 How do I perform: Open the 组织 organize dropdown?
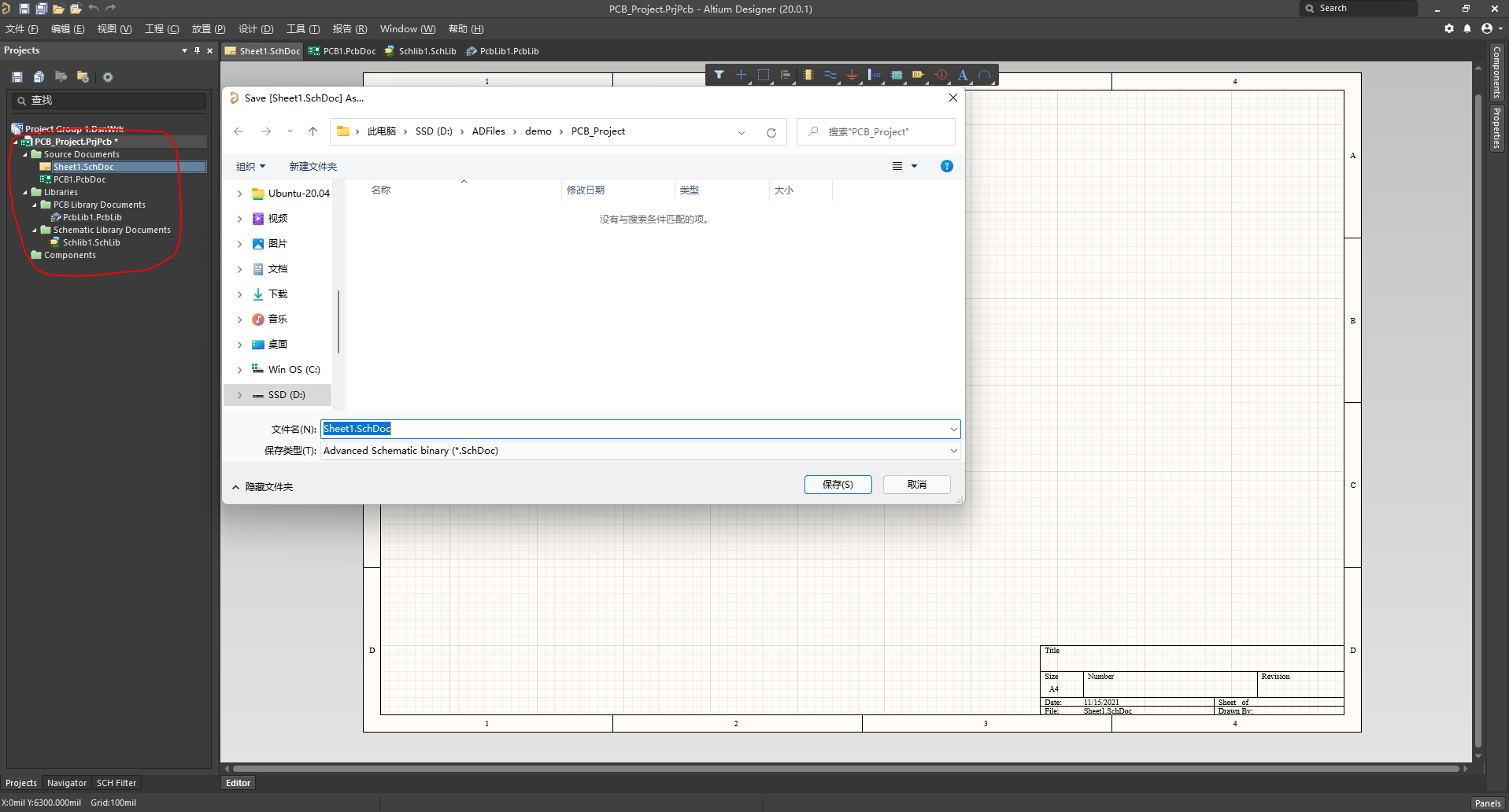[251, 166]
